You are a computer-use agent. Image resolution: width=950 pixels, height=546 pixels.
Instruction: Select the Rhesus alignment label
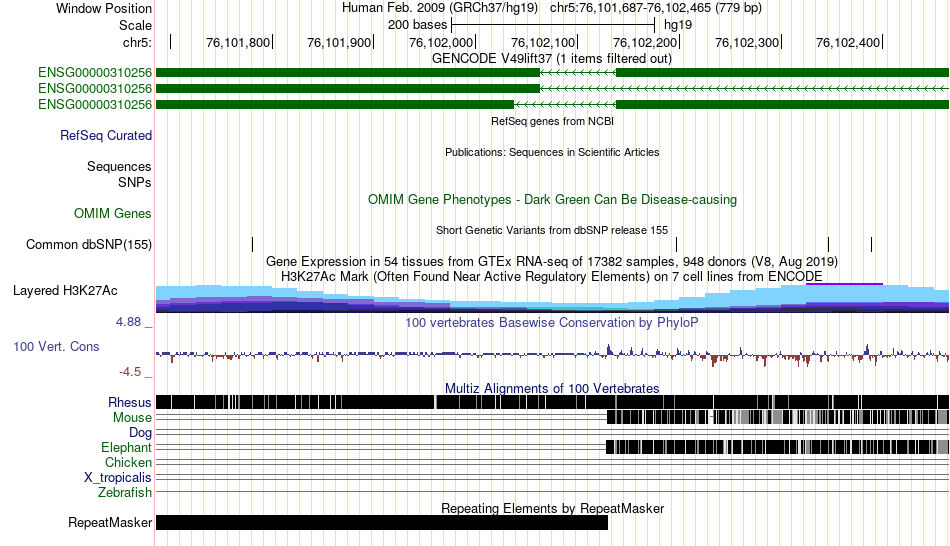coord(130,402)
